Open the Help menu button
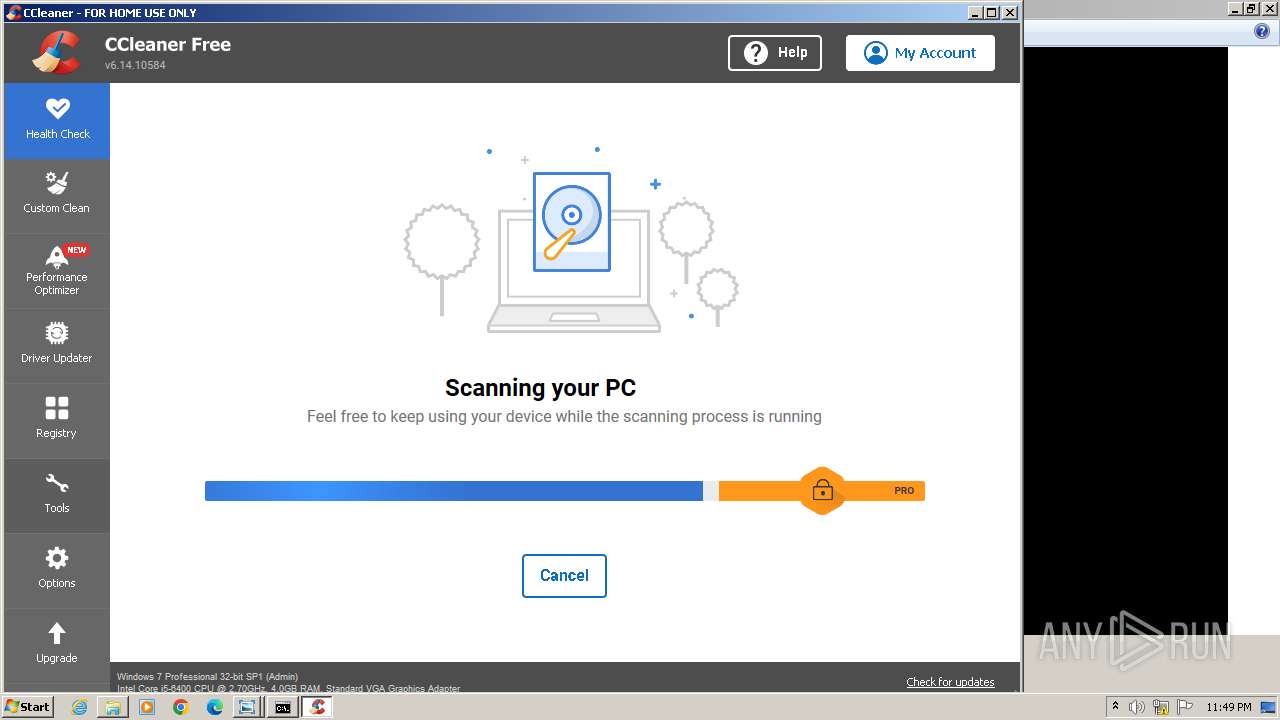Screen dimensions: 1280x720 pyautogui.click(x=775, y=53)
